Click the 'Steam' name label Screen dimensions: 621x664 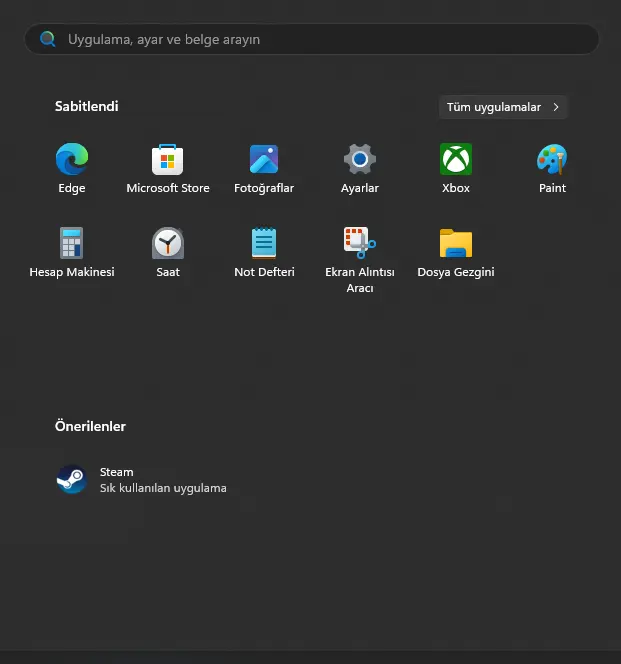(x=116, y=472)
